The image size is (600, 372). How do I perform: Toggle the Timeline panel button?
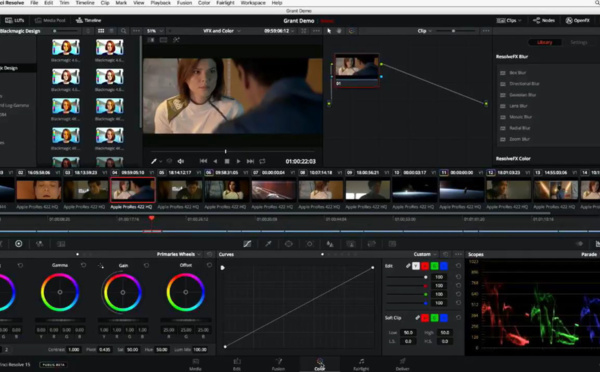click(88, 20)
